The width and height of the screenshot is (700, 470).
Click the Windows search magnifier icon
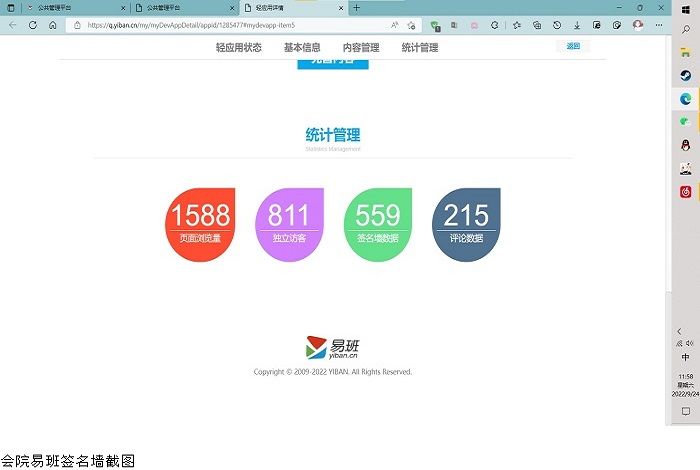coord(686,31)
